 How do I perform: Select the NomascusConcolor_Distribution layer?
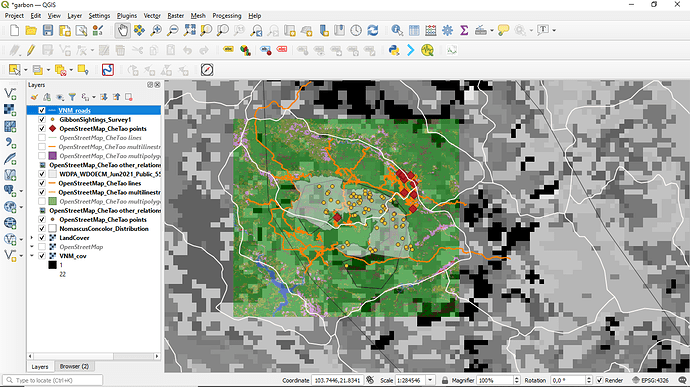[104, 229]
